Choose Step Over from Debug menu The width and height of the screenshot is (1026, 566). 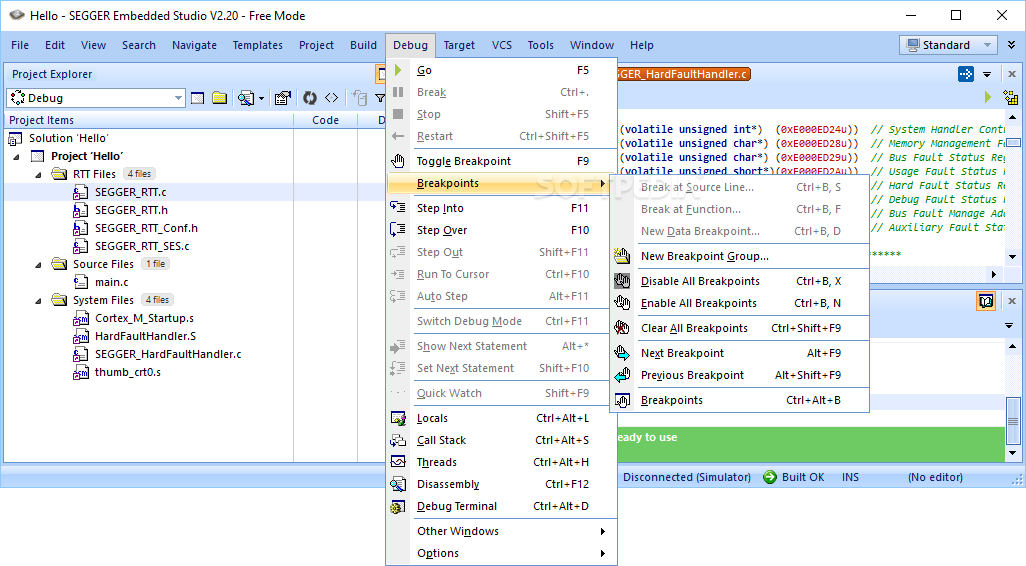[x=502, y=230]
